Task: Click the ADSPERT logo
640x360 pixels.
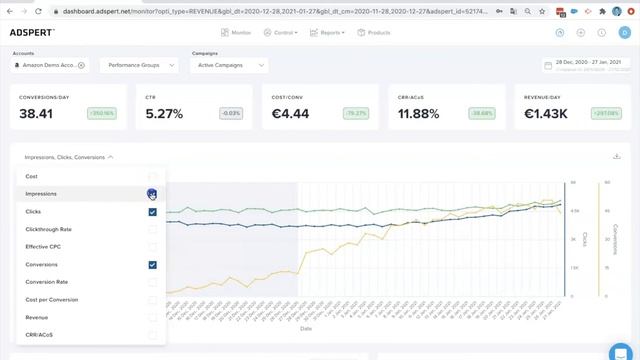Action: tap(32, 33)
